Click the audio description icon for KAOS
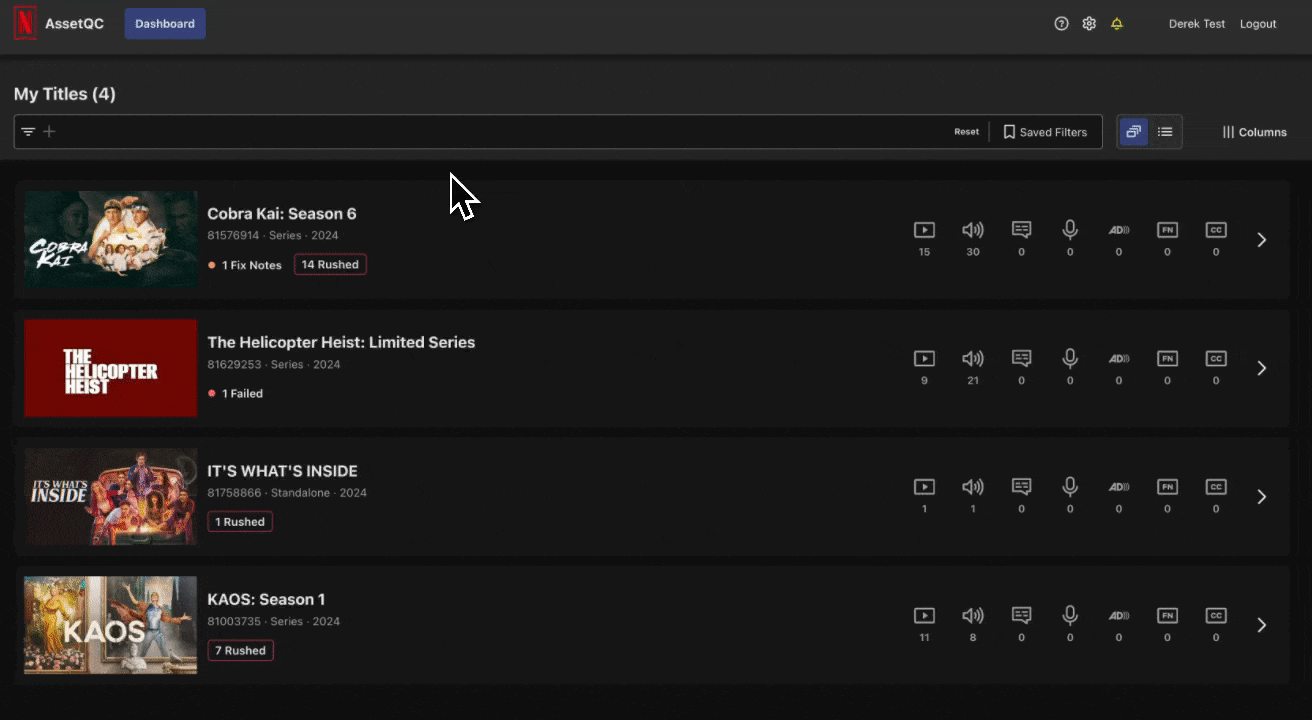1312x720 pixels. 1119,615
